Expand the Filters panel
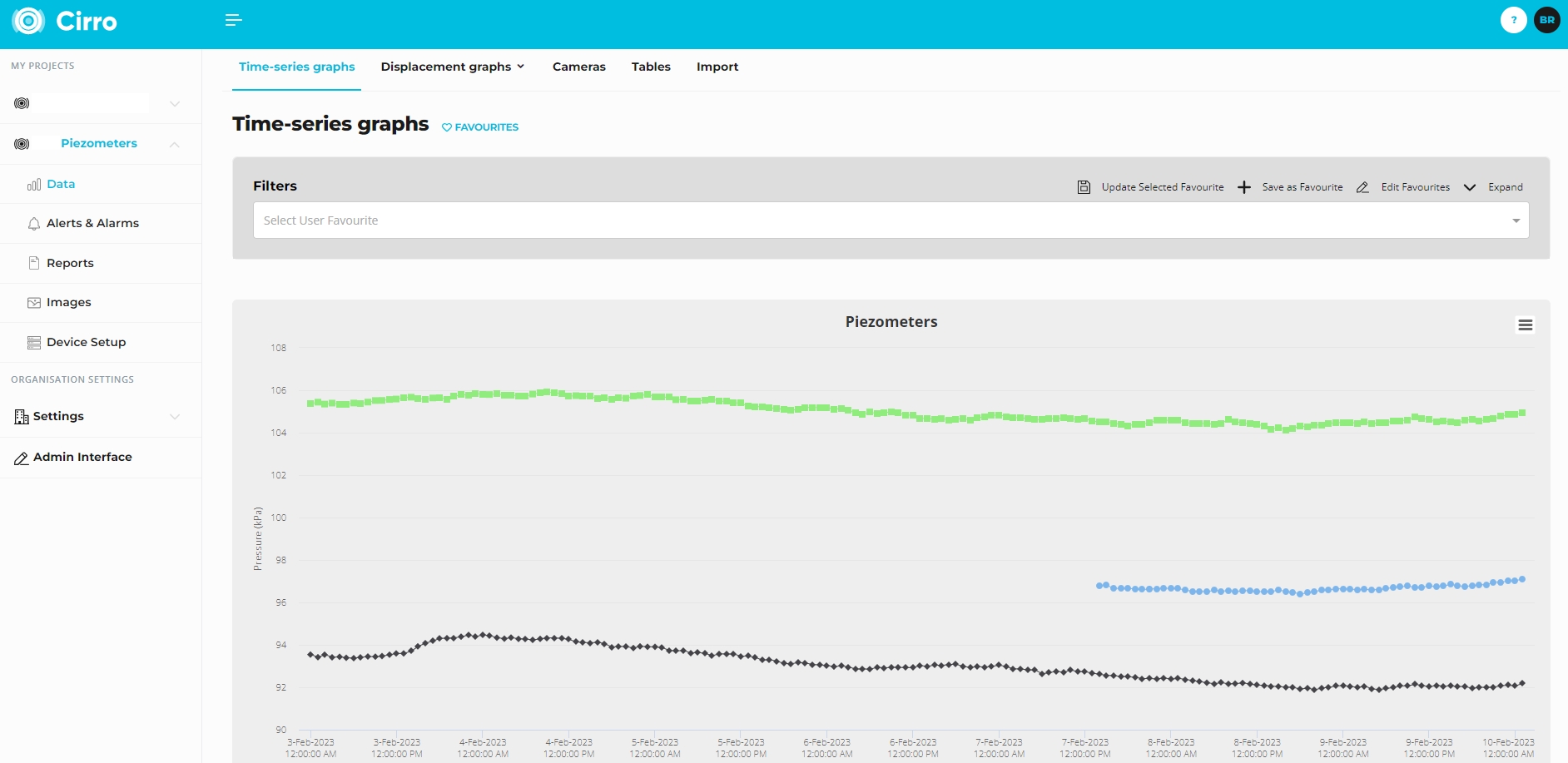The height and width of the screenshot is (763, 1568). click(x=1495, y=187)
